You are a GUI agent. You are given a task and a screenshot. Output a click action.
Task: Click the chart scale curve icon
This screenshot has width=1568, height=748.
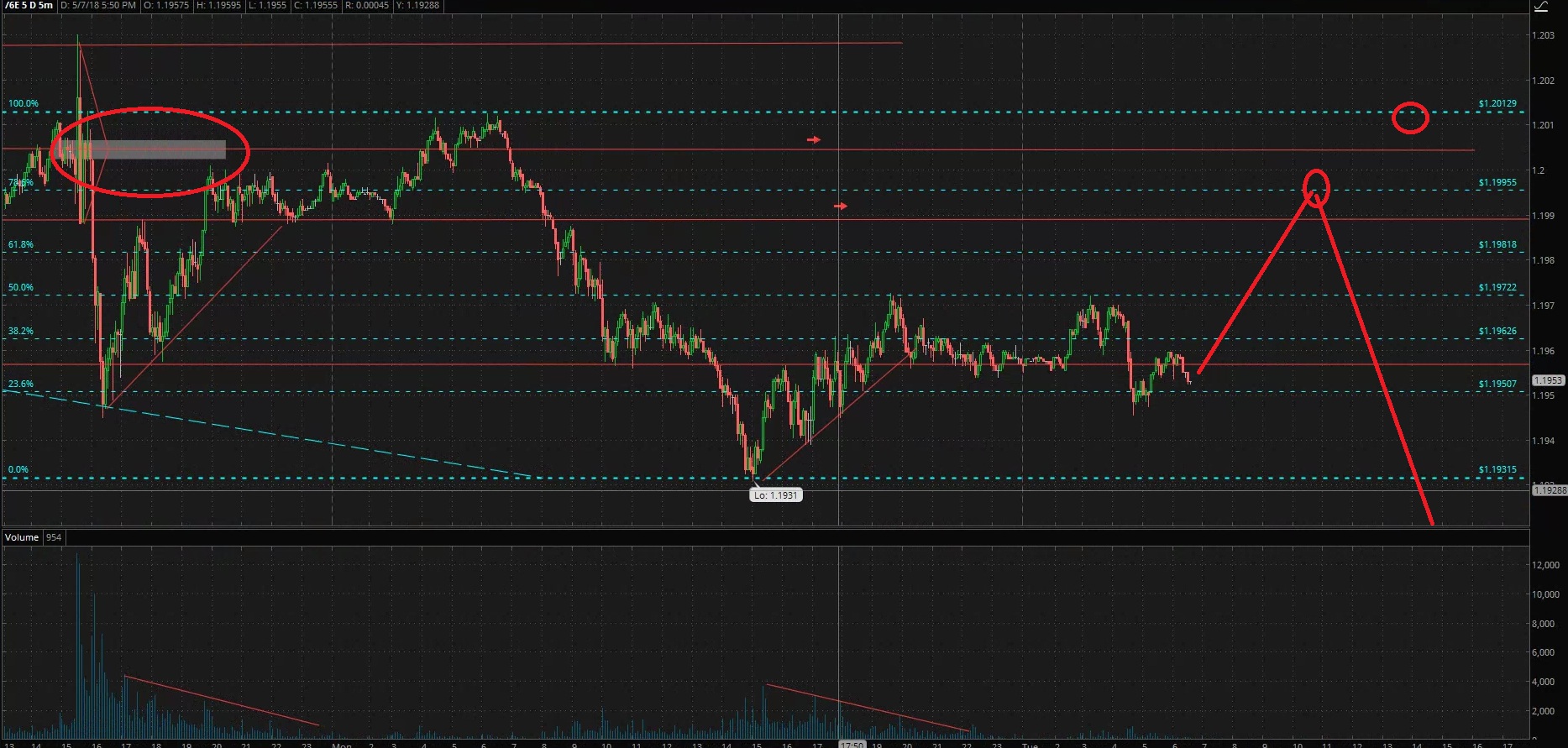tap(1540, 7)
